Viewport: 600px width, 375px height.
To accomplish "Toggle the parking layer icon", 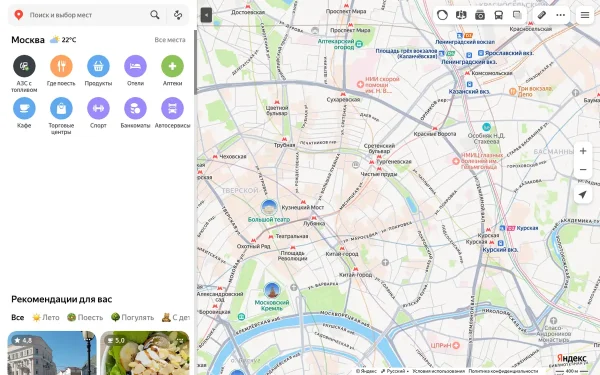I will pyautogui.click(x=461, y=15).
